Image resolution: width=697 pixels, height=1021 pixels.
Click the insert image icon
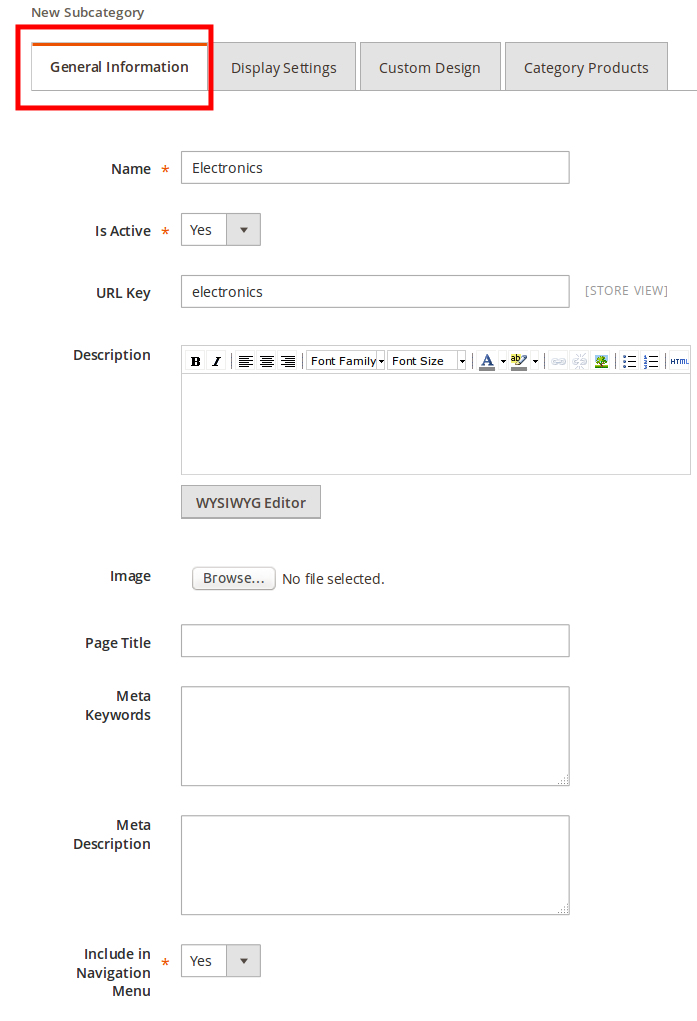tap(601, 361)
